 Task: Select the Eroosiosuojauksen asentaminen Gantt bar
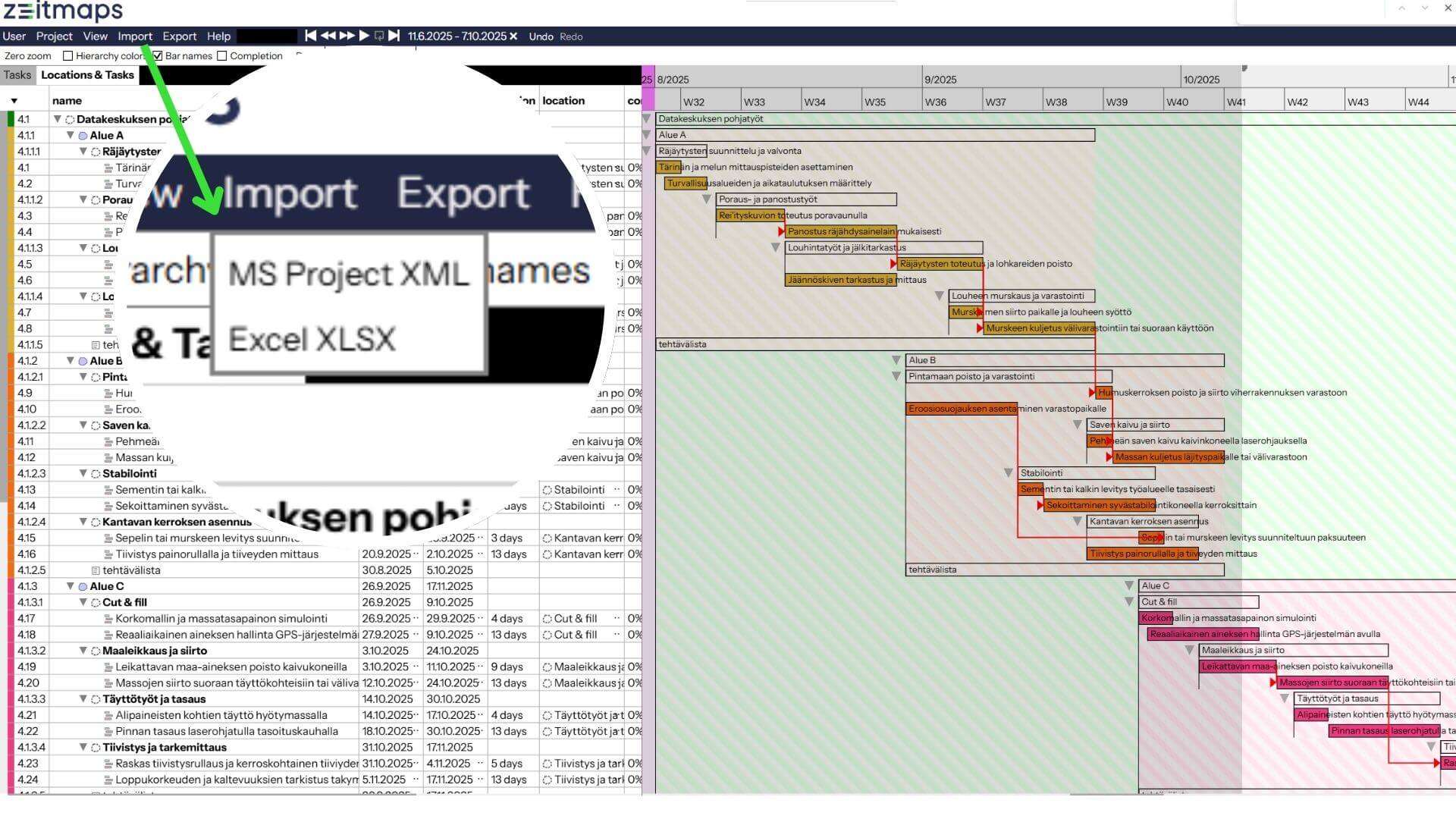tap(962, 409)
